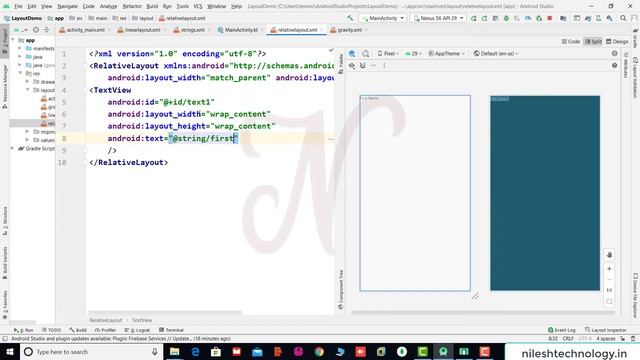Click the zoom out minus icon

tap(609, 280)
